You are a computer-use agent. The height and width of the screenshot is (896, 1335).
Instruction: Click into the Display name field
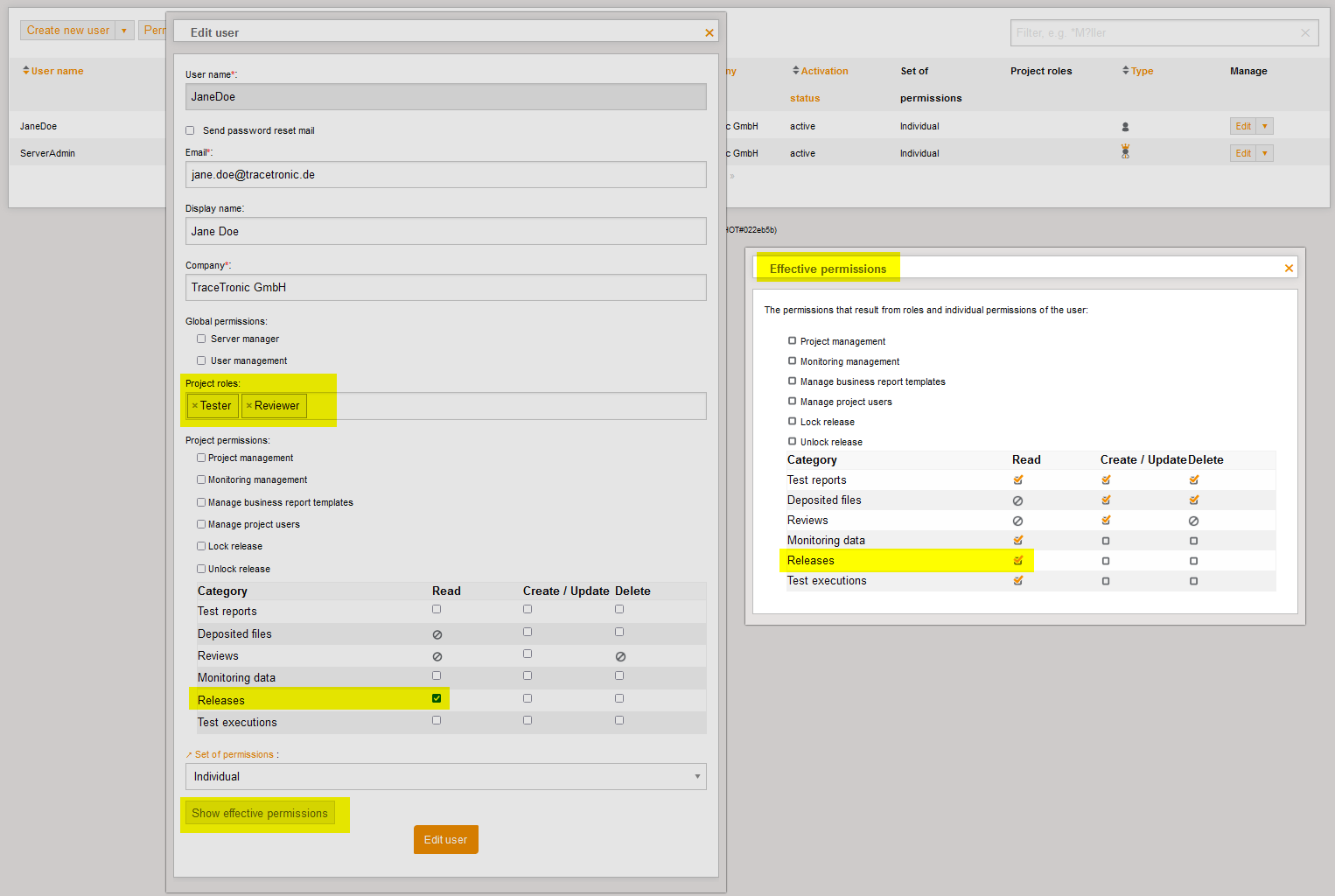445,231
